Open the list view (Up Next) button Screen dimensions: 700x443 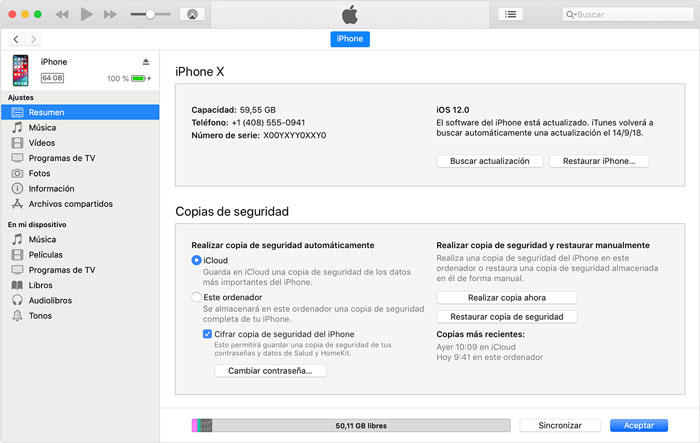[510, 14]
